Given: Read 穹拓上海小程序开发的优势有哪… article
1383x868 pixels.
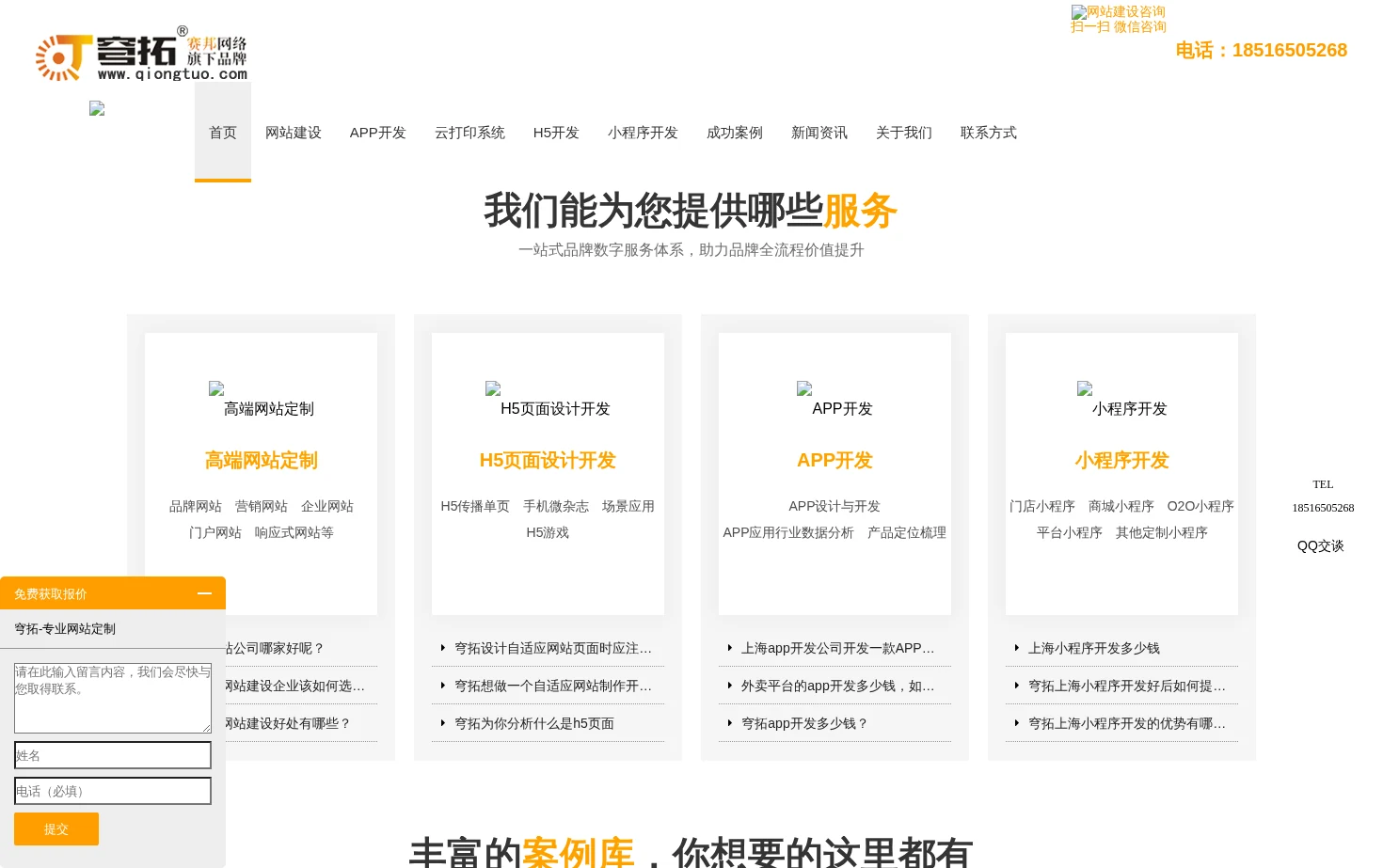Looking at the screenshot, I should tap(1127, 723).
